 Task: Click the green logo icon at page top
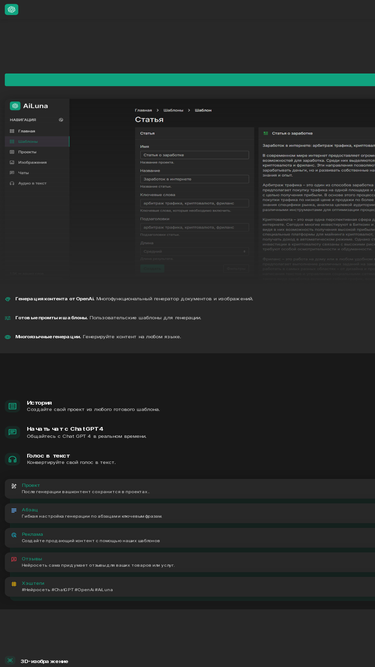point(11,9)
